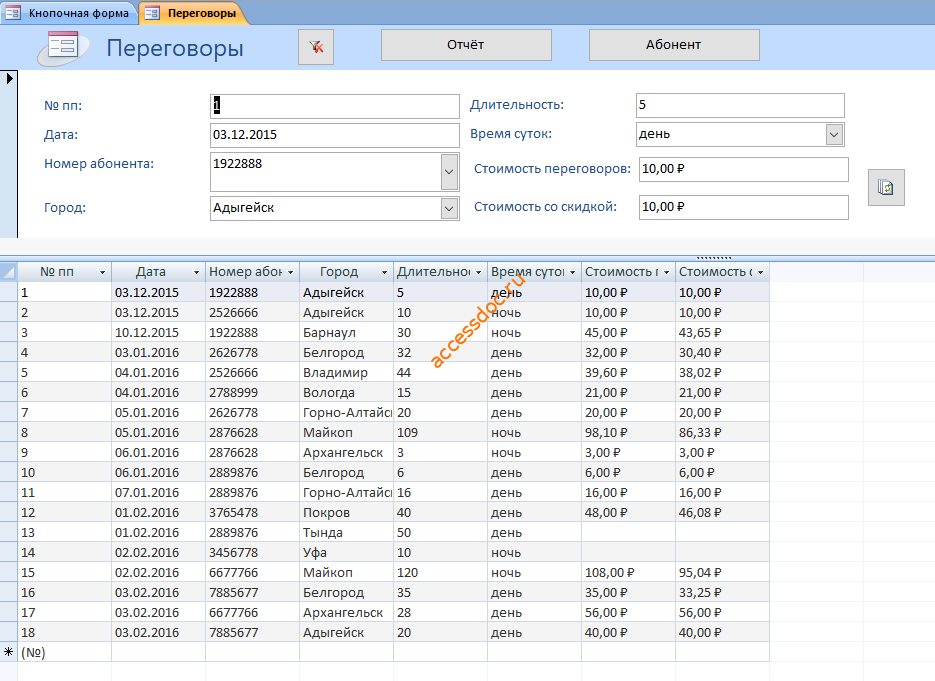Click the 3765478 subscriber number cell
Image resolution: width=935 pixels, height=681 pixels.
point(252,513)
